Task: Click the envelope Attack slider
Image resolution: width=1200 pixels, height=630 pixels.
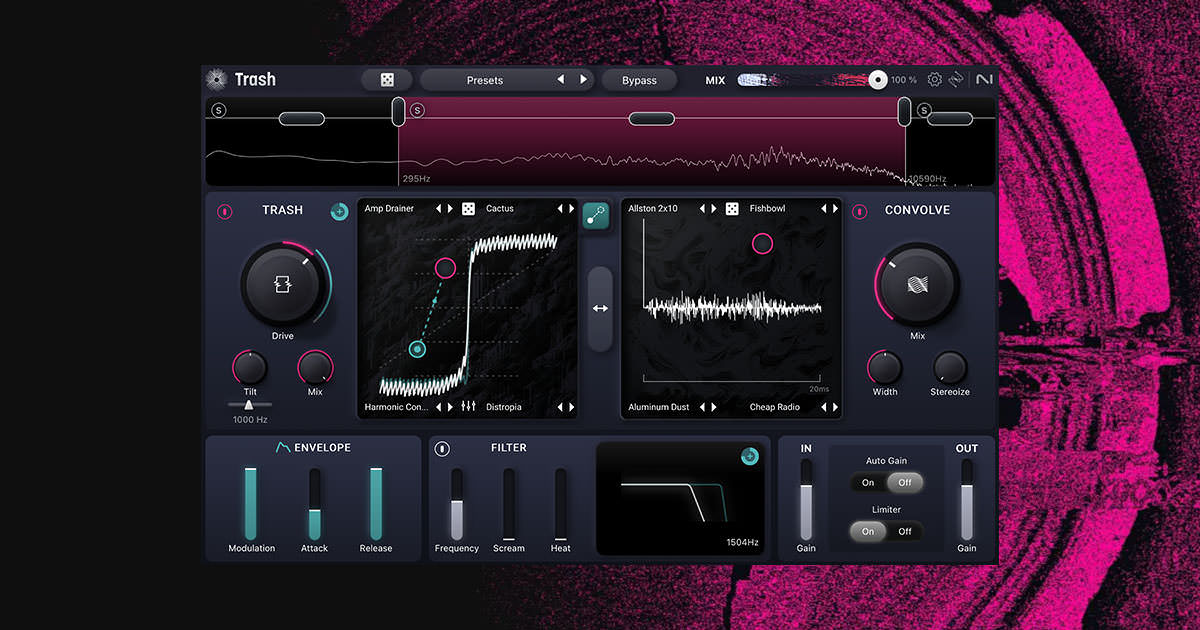Action: [314, 503]
